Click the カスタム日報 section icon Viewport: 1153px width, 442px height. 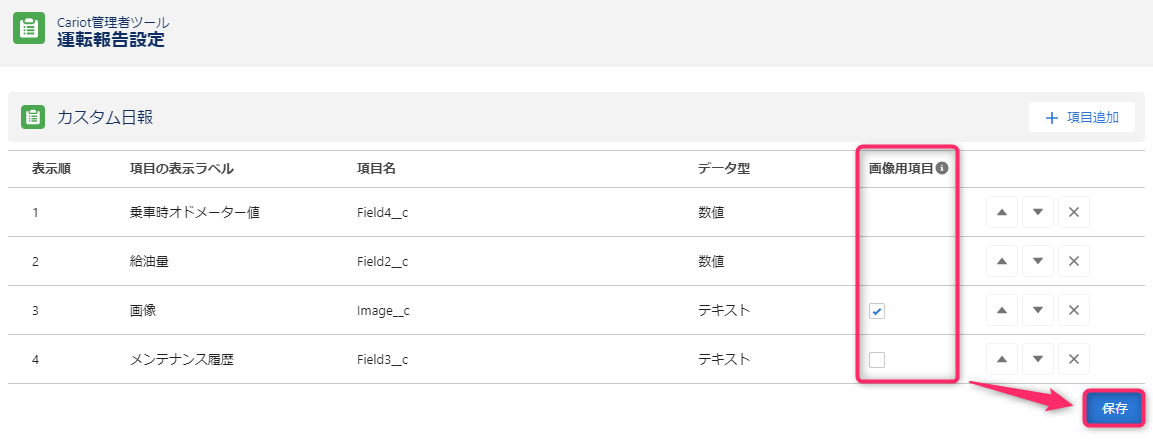[x=33, y=117]
